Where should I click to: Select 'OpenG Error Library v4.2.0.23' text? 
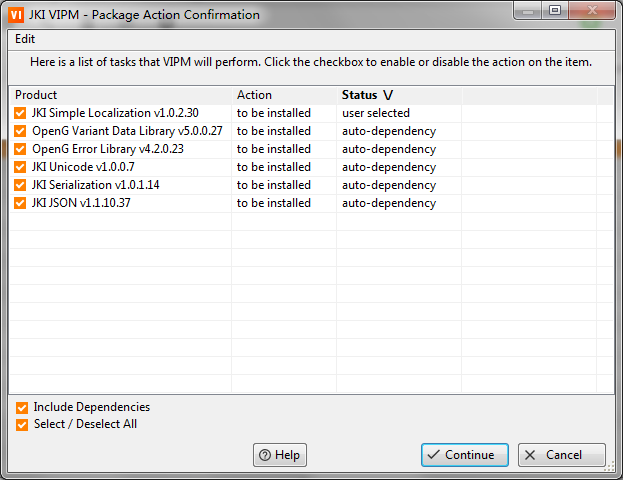point(108,149)
